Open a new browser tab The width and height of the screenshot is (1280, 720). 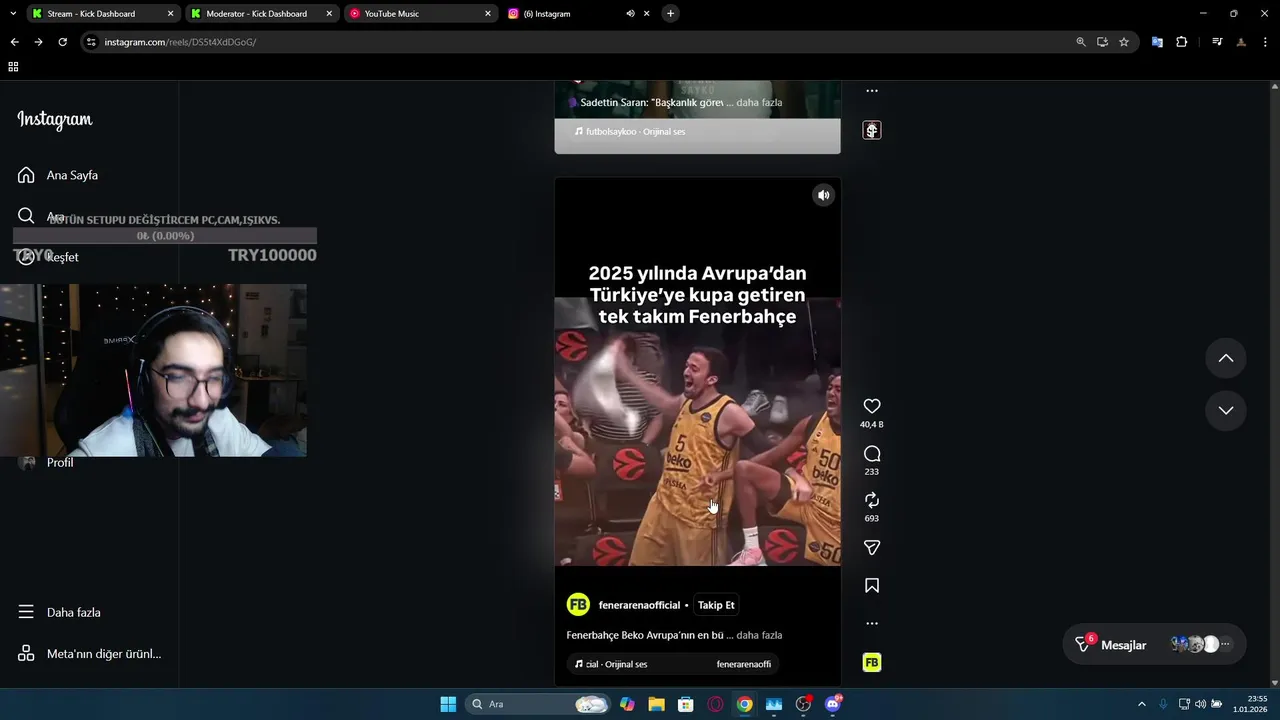[x=670, y=14]
